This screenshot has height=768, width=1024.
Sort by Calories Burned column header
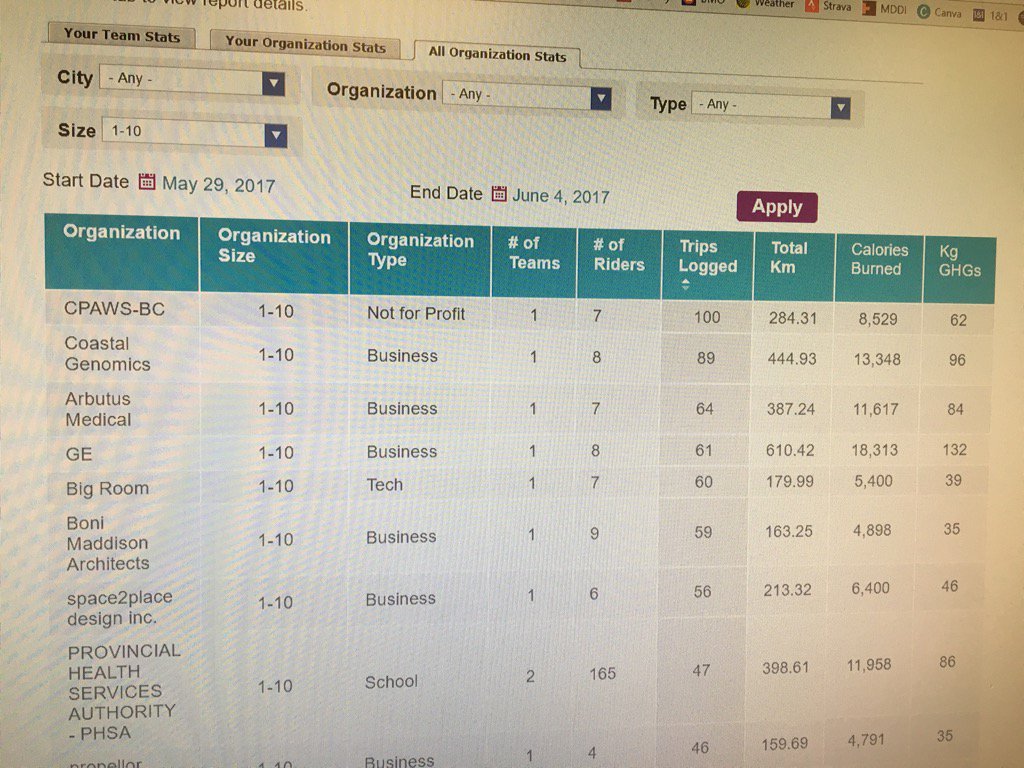pos(879,259)
